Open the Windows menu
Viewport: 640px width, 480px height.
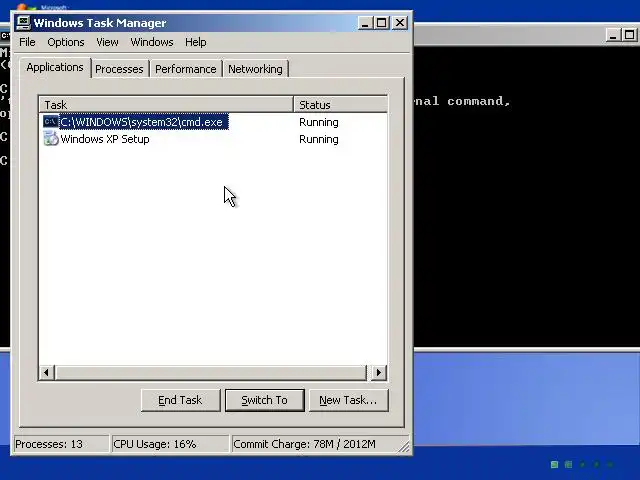pos(152,42)
